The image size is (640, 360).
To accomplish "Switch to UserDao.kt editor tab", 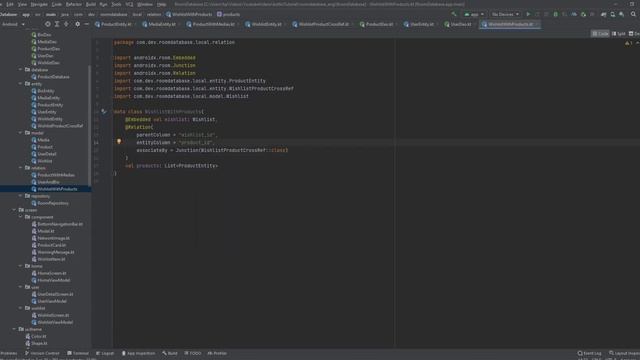I will [460, 24].
